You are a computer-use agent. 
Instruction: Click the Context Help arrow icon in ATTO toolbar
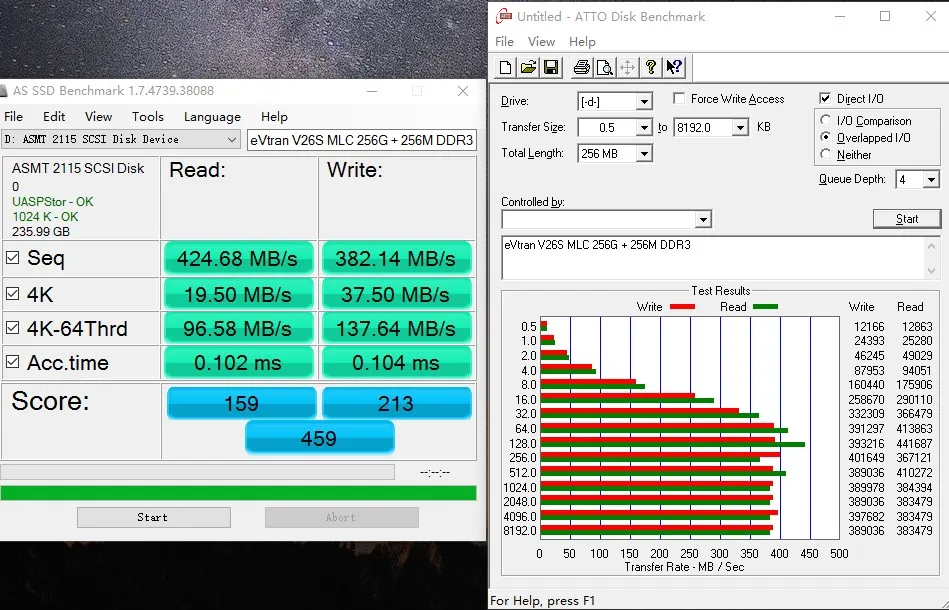[x=674, y=67]
